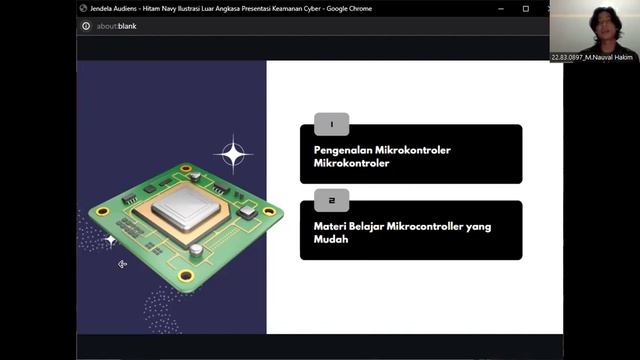Click the large four-point star sparkle graphic
640x360 pixels.
[x=233, y=154]
